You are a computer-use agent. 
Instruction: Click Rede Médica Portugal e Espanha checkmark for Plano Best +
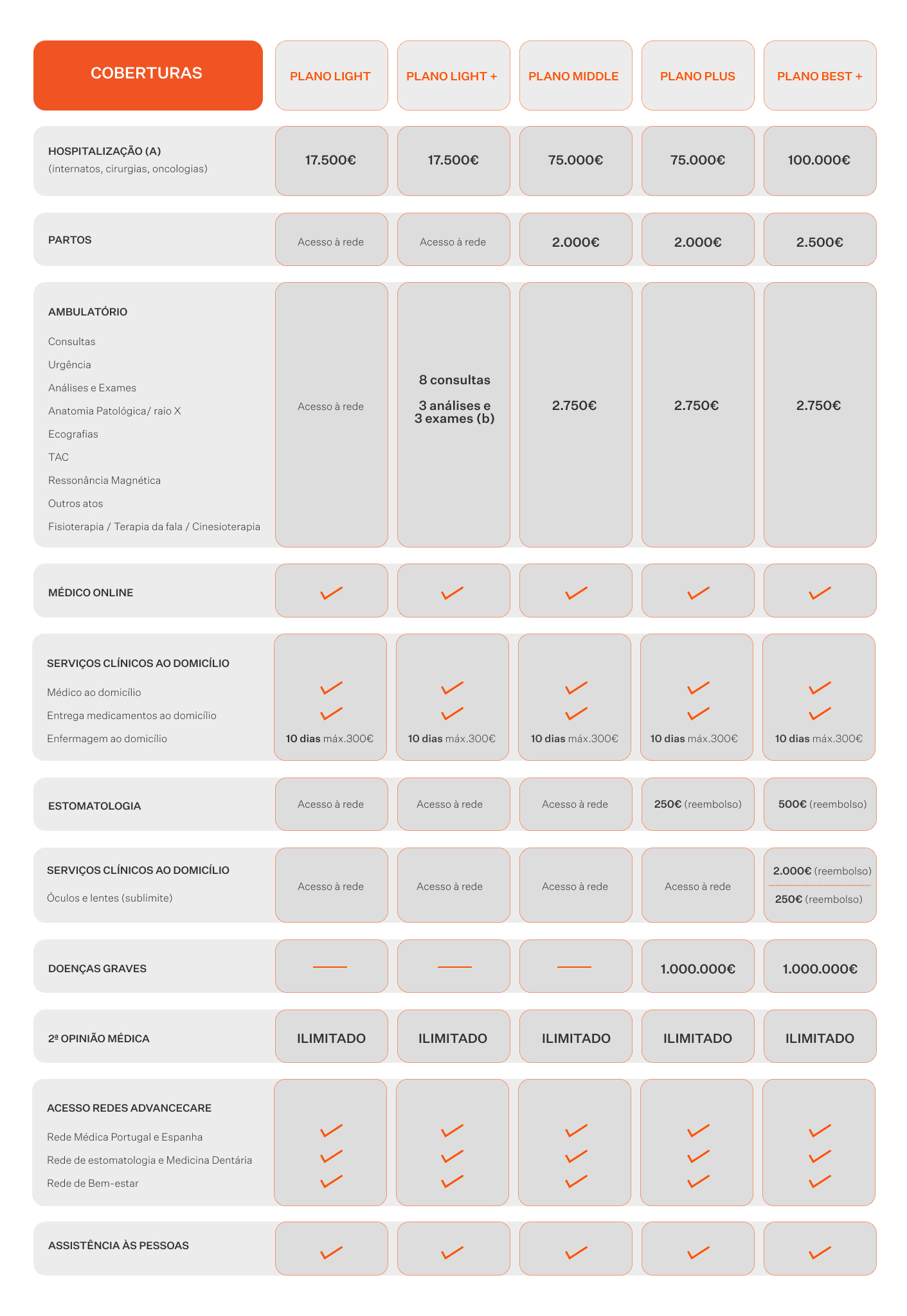(820, 1130)
